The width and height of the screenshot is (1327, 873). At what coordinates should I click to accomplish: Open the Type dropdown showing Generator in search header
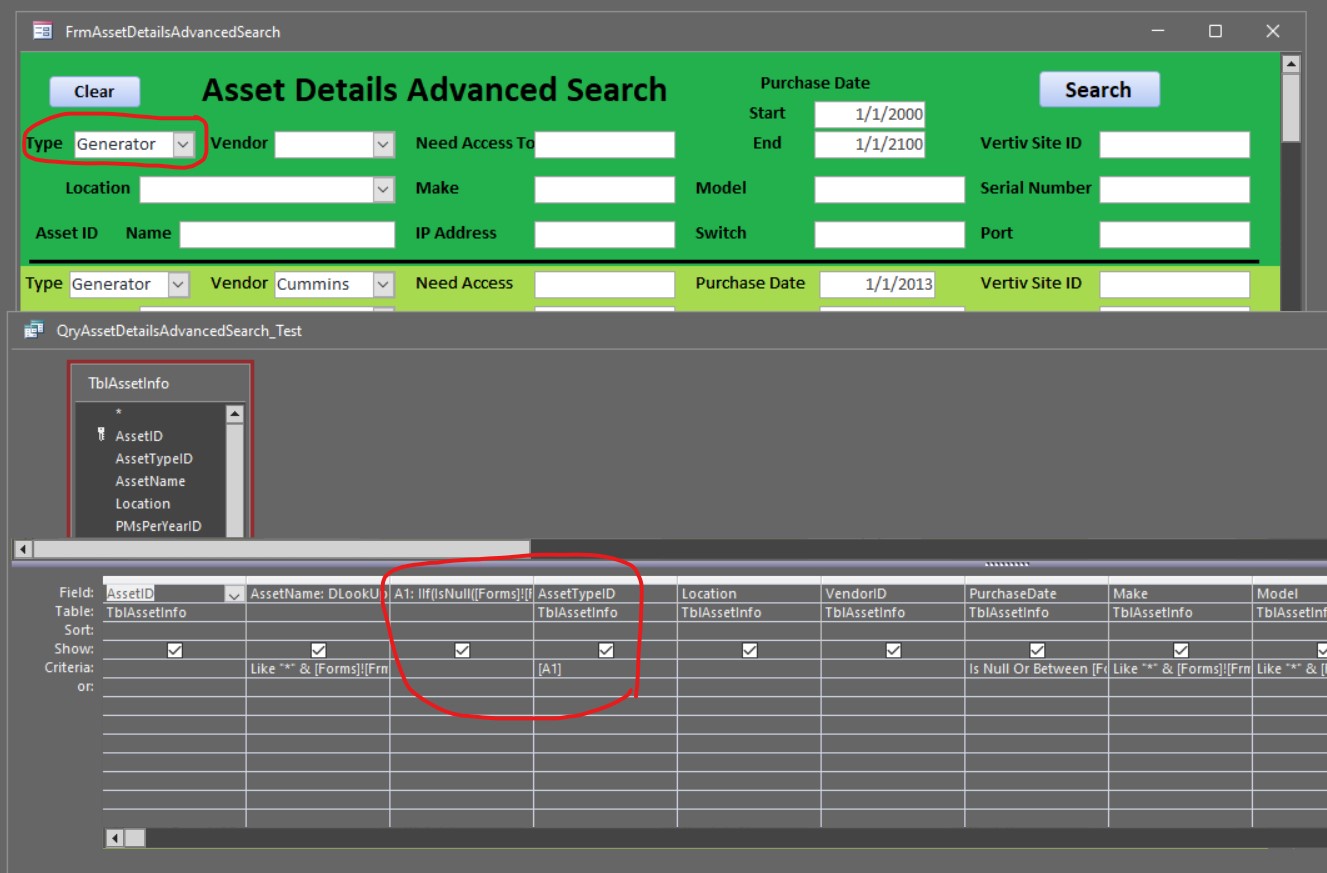point(183,144)
